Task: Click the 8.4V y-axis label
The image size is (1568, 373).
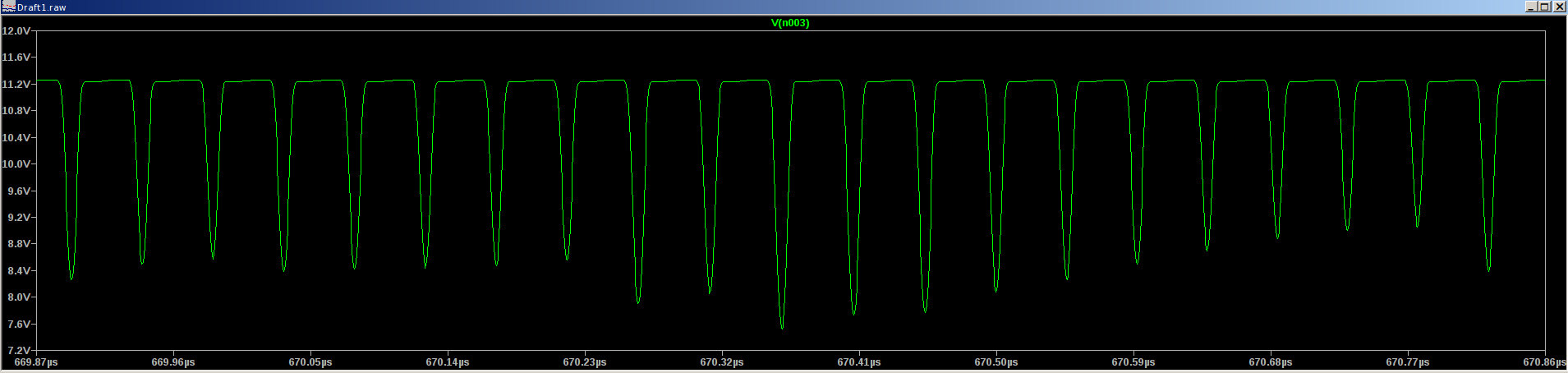Action: pyautogui.click(x=19, y=271)
